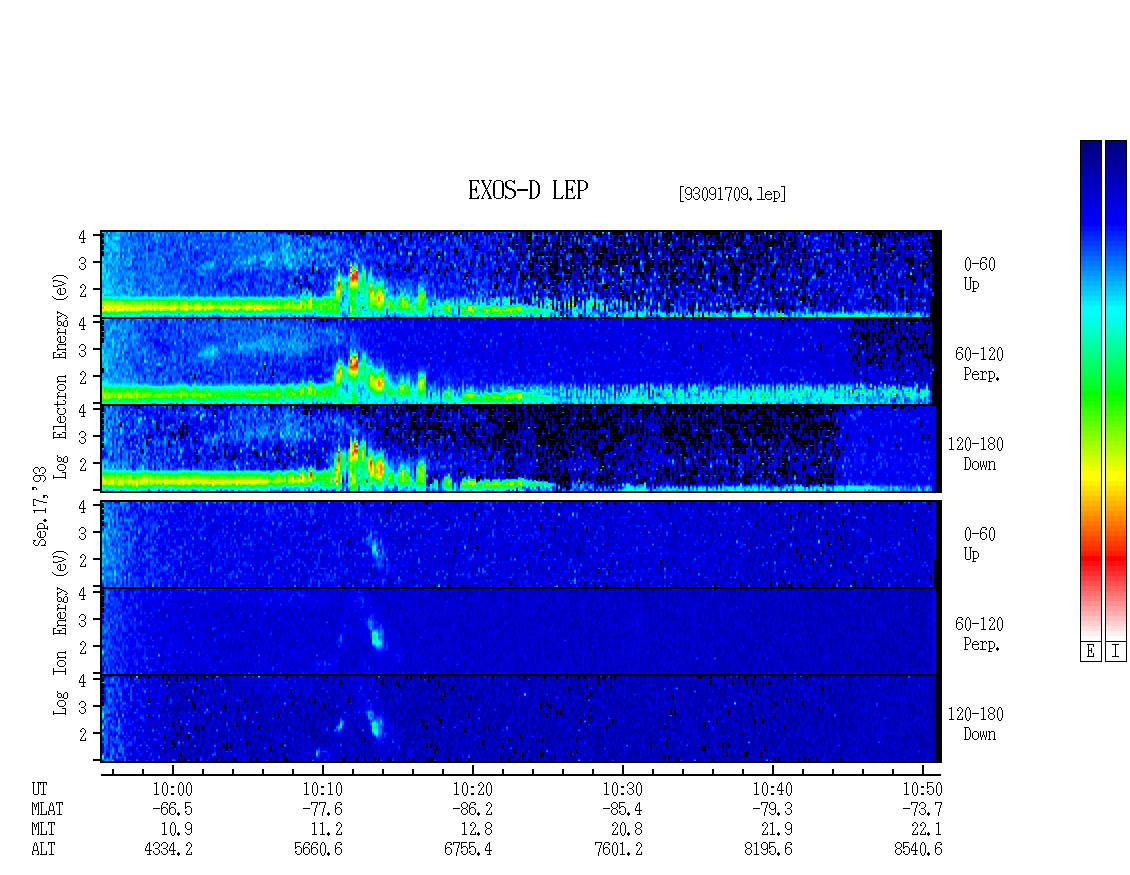Click the Log Electron Energy (eV) axis label
Screen dimensions: 1130x875
coord(60,376)
